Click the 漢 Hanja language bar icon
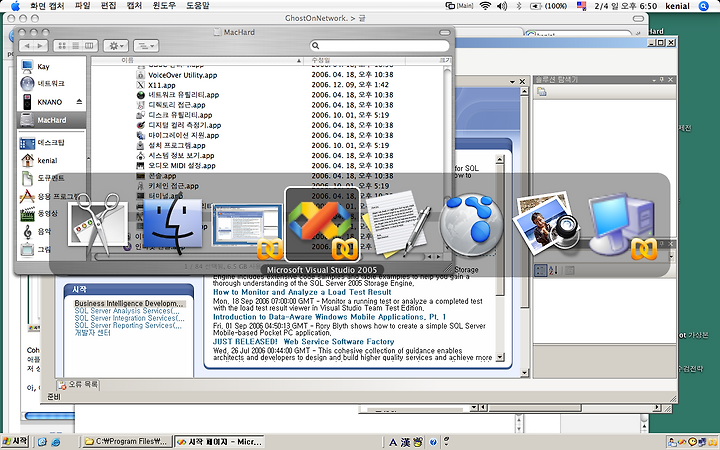Image resolution: width=720 pixels, height=450 pixels. 405,442
